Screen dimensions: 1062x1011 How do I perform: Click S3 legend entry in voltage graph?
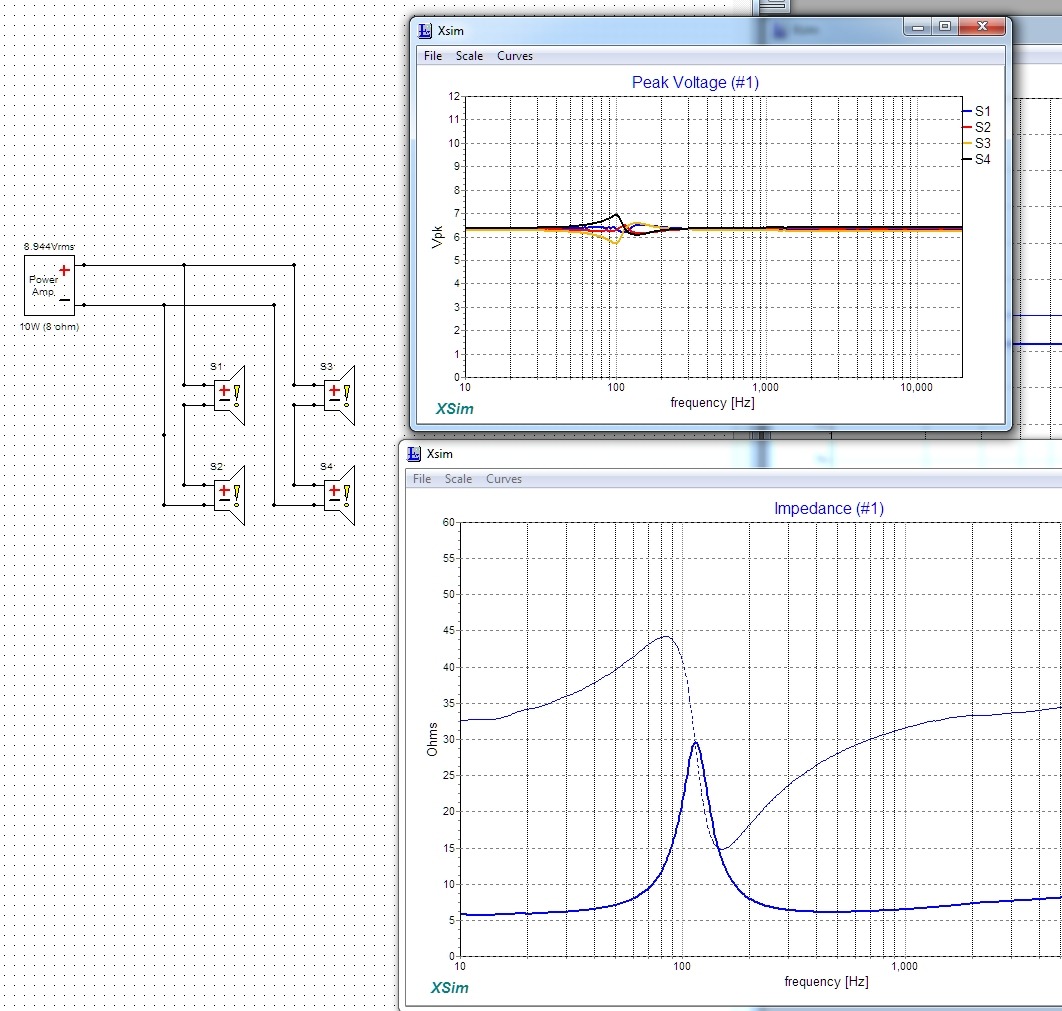(976, 144)
